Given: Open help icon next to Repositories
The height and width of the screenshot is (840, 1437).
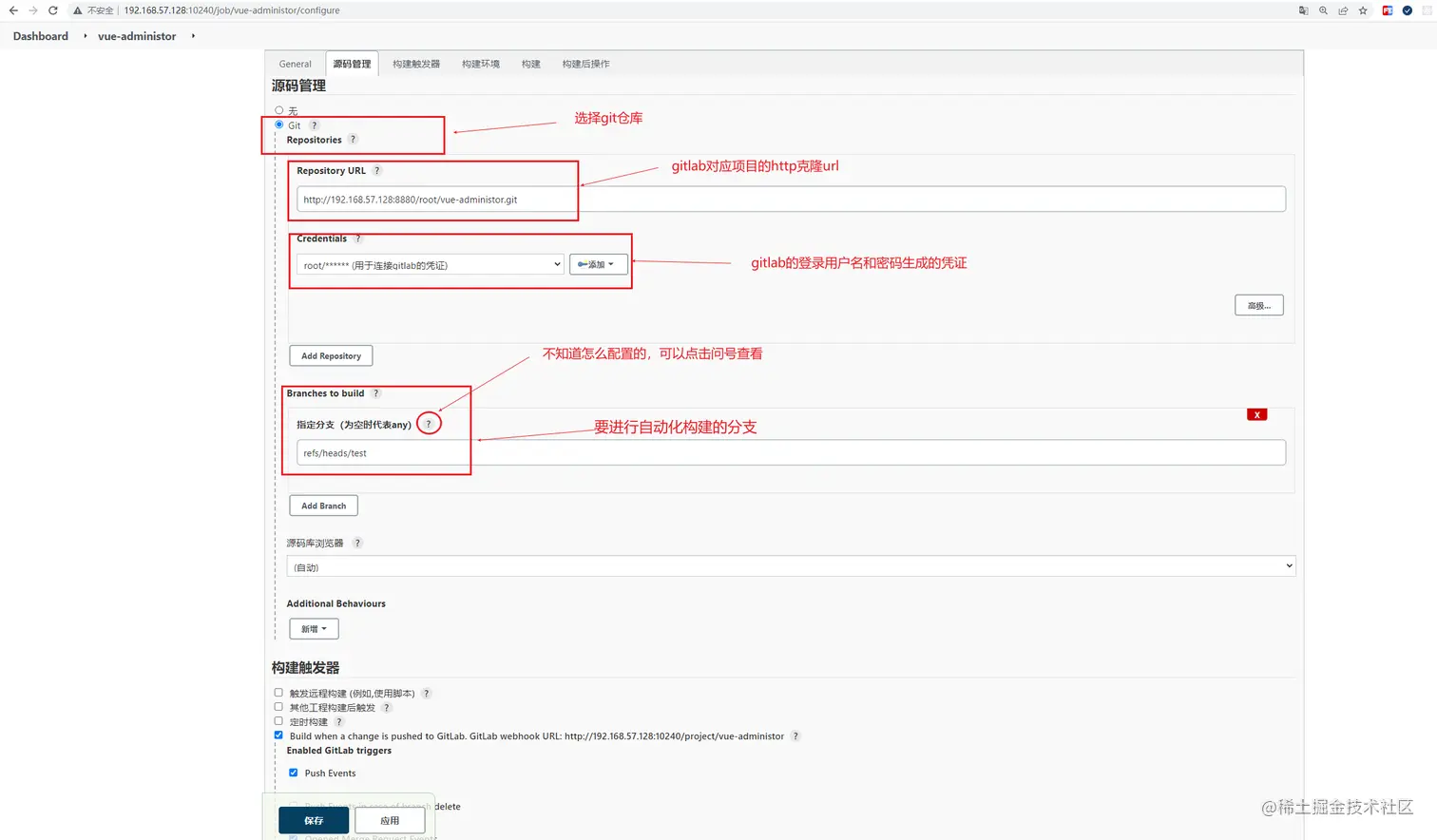Looking at the screenshot, I should pyautogui.click(x=353, y=140).
